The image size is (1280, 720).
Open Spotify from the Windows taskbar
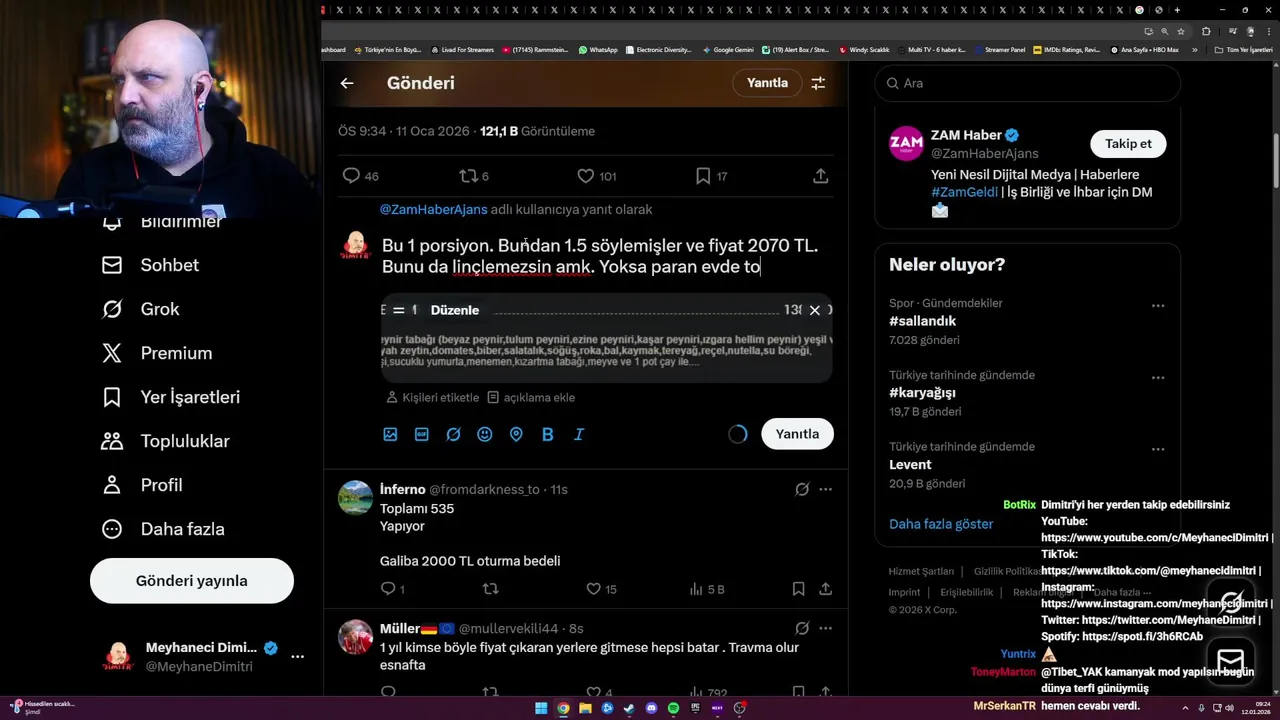(x=673, y=708)
